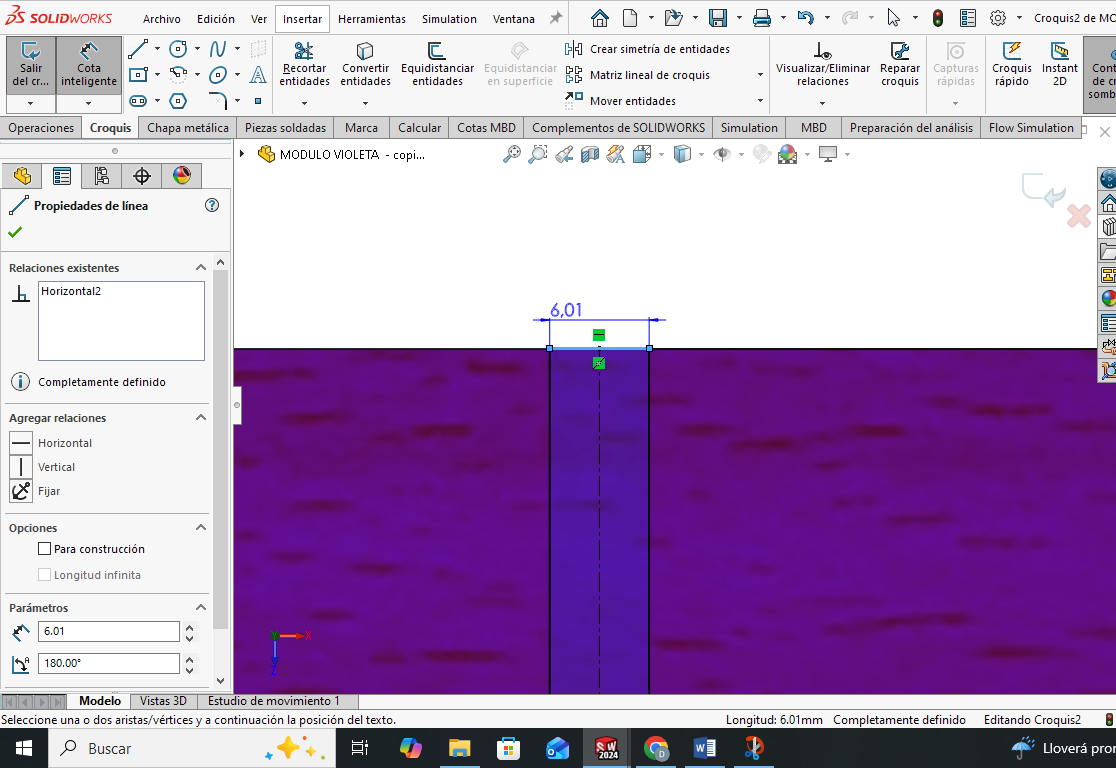Increase length value with stepper arrow
The width and height of the screenshot is (1116, 768).
click(x=189, y=626)
